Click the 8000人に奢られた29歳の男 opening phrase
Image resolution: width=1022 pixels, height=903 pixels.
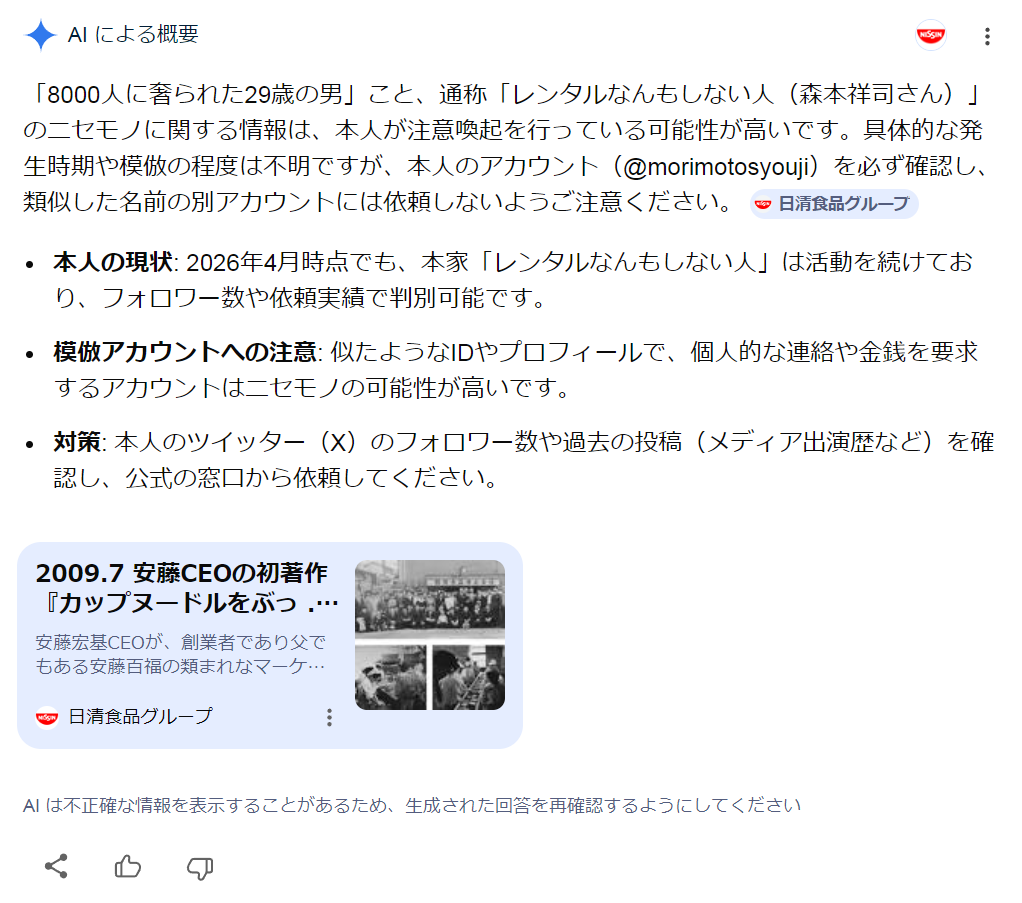[196, 95]
